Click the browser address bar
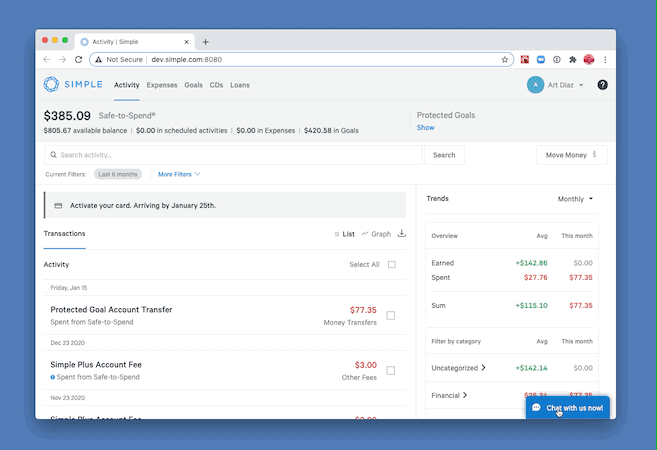This screenshot has width=657, height=450. (x=302, y=59)
